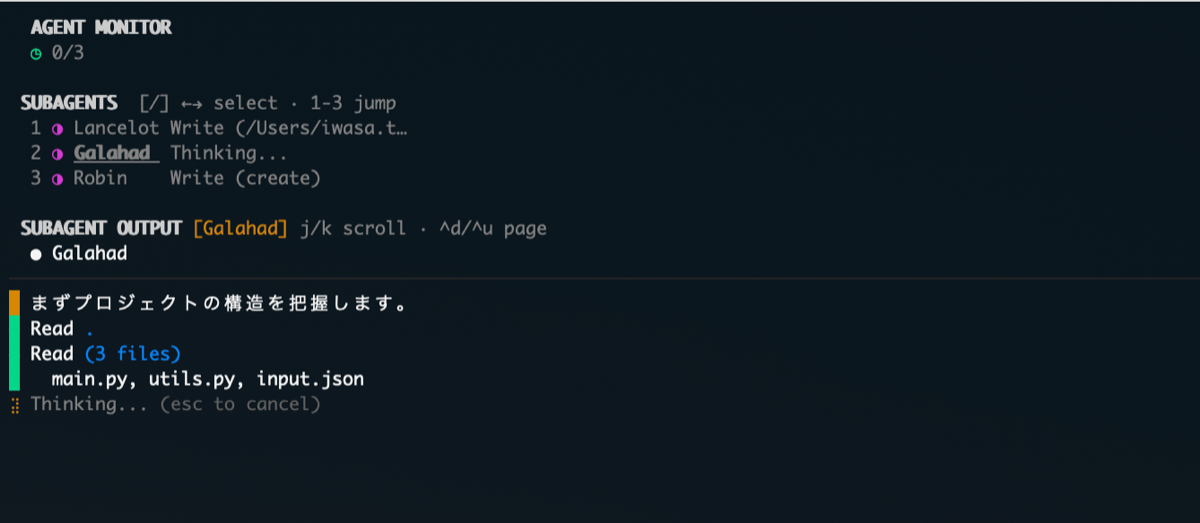
Task: Click the white bullet before Galahad output
Action: (x=36, y=254)
